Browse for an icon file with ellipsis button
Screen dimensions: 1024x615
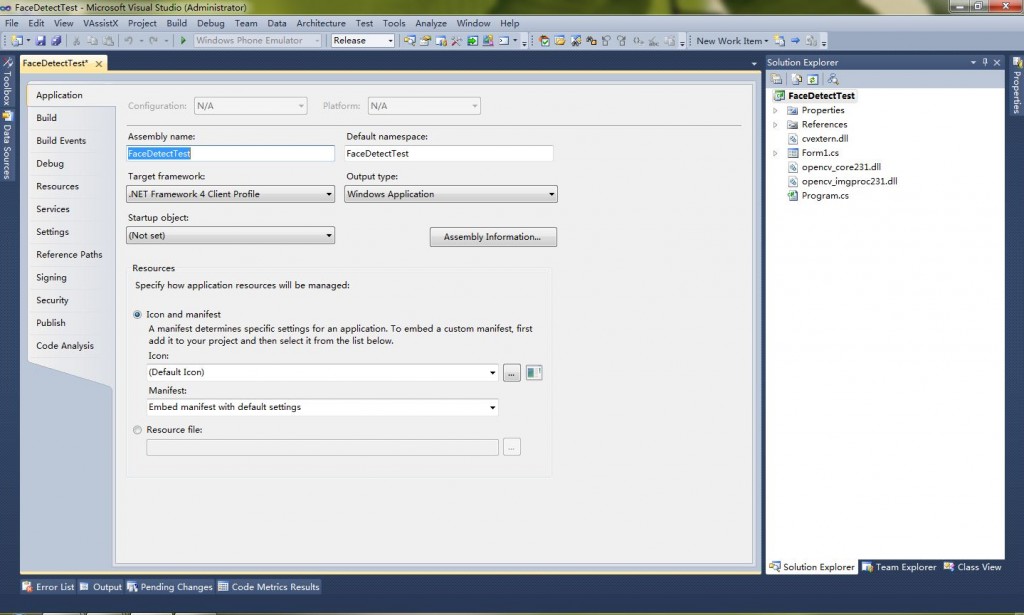511,373
